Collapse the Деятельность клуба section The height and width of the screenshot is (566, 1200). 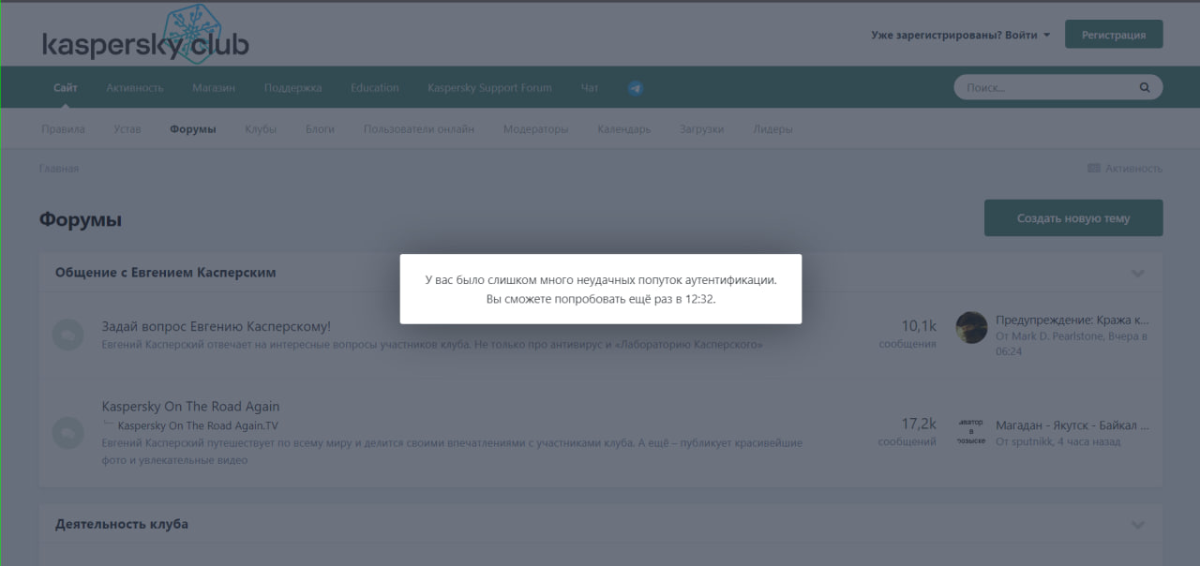[x=1137, y=525]
